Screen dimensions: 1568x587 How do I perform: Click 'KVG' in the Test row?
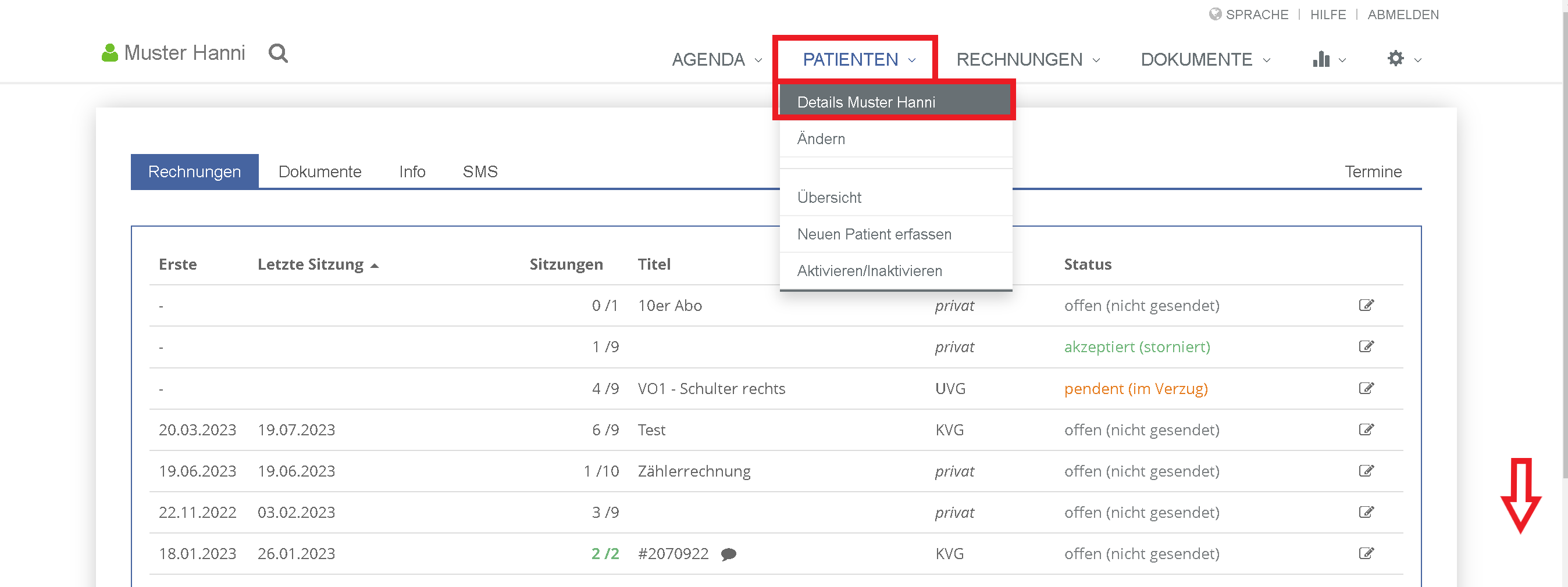[x=950, y=430]
